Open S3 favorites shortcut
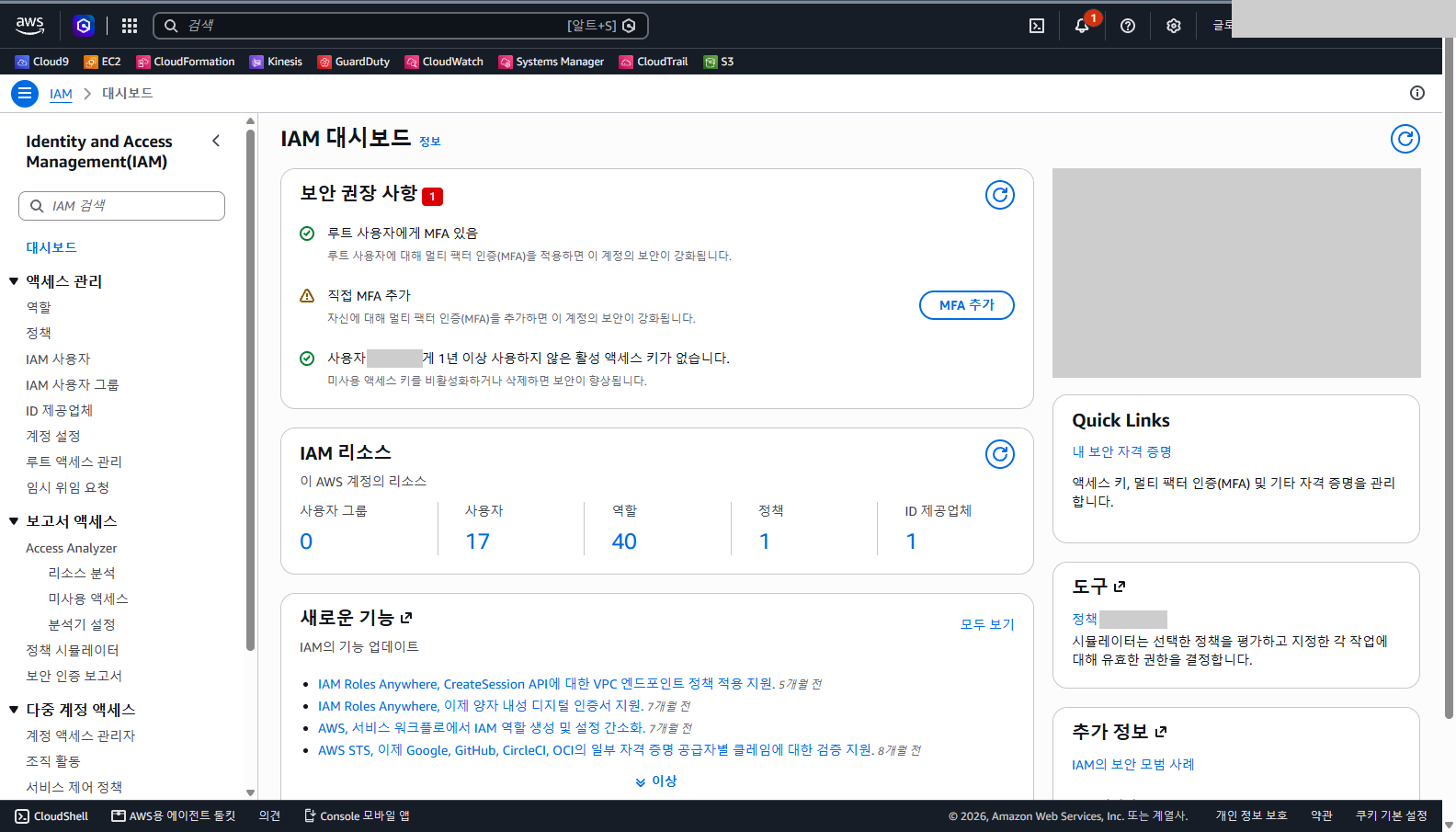 tap(719, 62)
